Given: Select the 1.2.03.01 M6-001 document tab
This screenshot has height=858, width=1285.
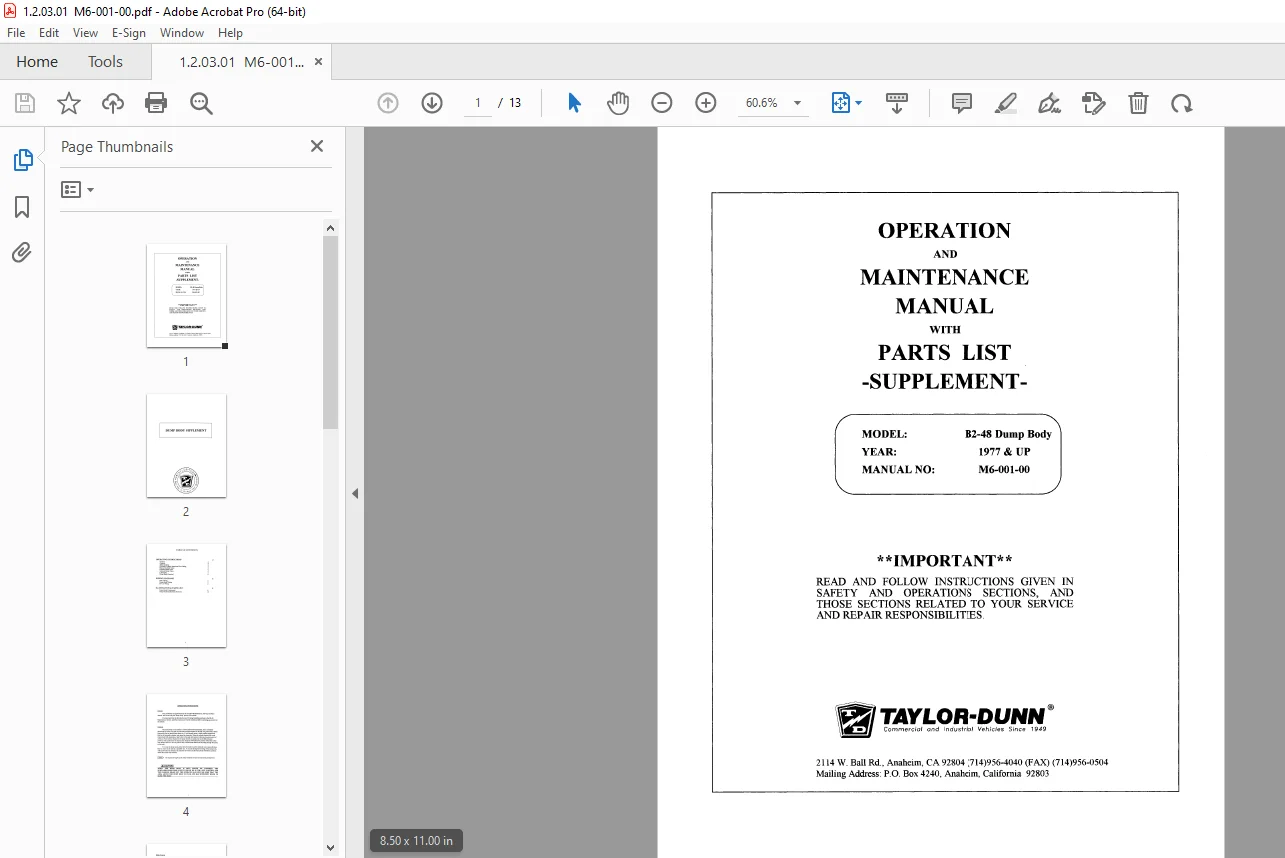Looking at the screenshot, I should [x=241, y=62].
